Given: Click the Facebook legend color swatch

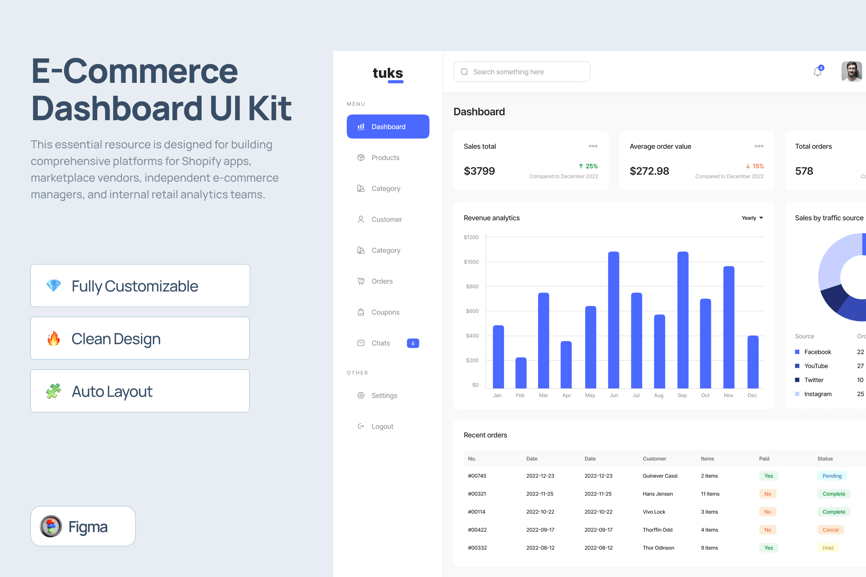Looking at the screenshot, I should (x=797, y=352).
